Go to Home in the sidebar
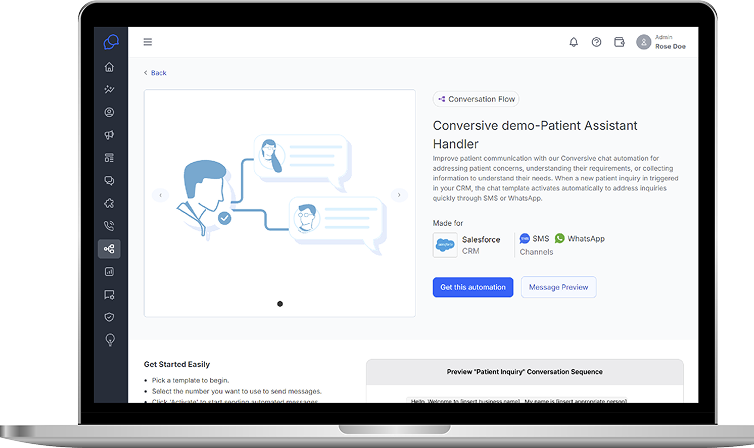Screen dimensions: 754x448 (x=109, y=67)
